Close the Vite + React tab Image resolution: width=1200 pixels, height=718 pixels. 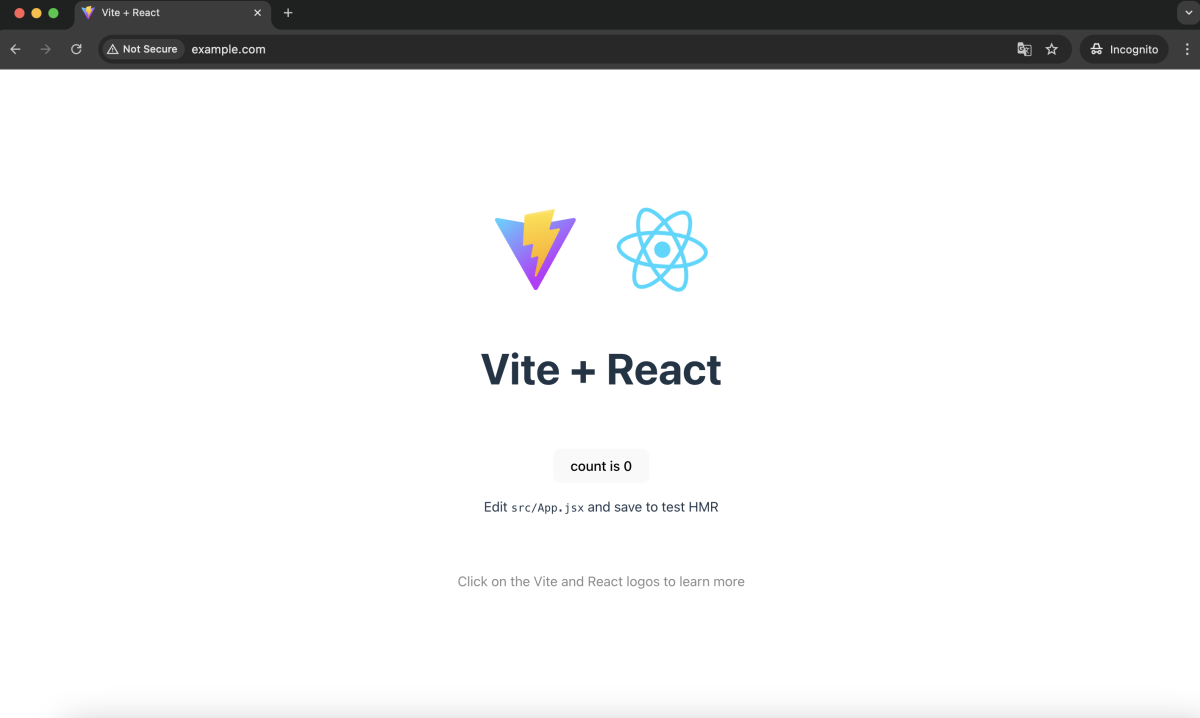[257, 13]
